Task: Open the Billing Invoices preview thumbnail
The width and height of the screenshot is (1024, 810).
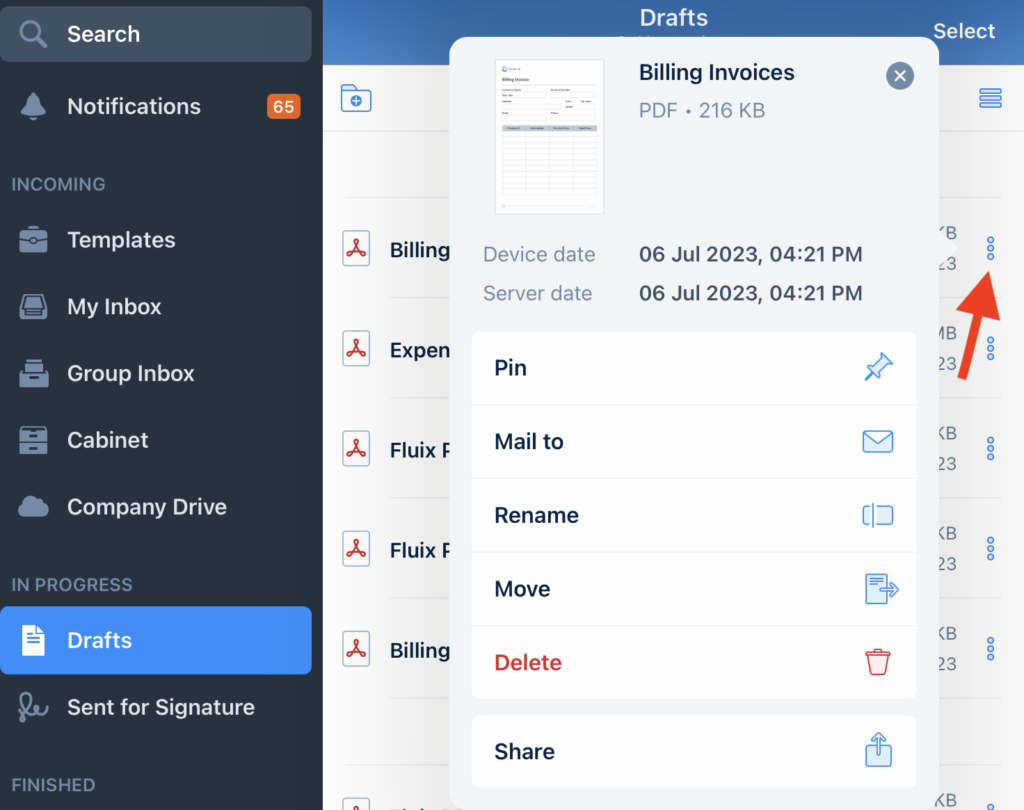Action: point(549,137)
